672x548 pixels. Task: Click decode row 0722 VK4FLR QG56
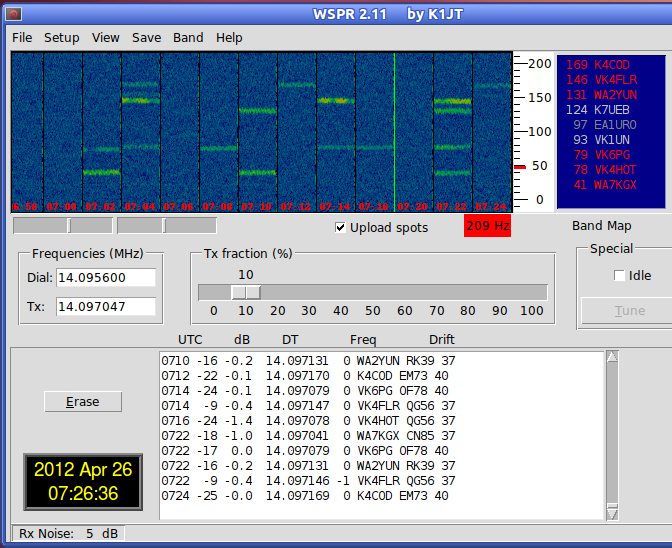(308, 481)
